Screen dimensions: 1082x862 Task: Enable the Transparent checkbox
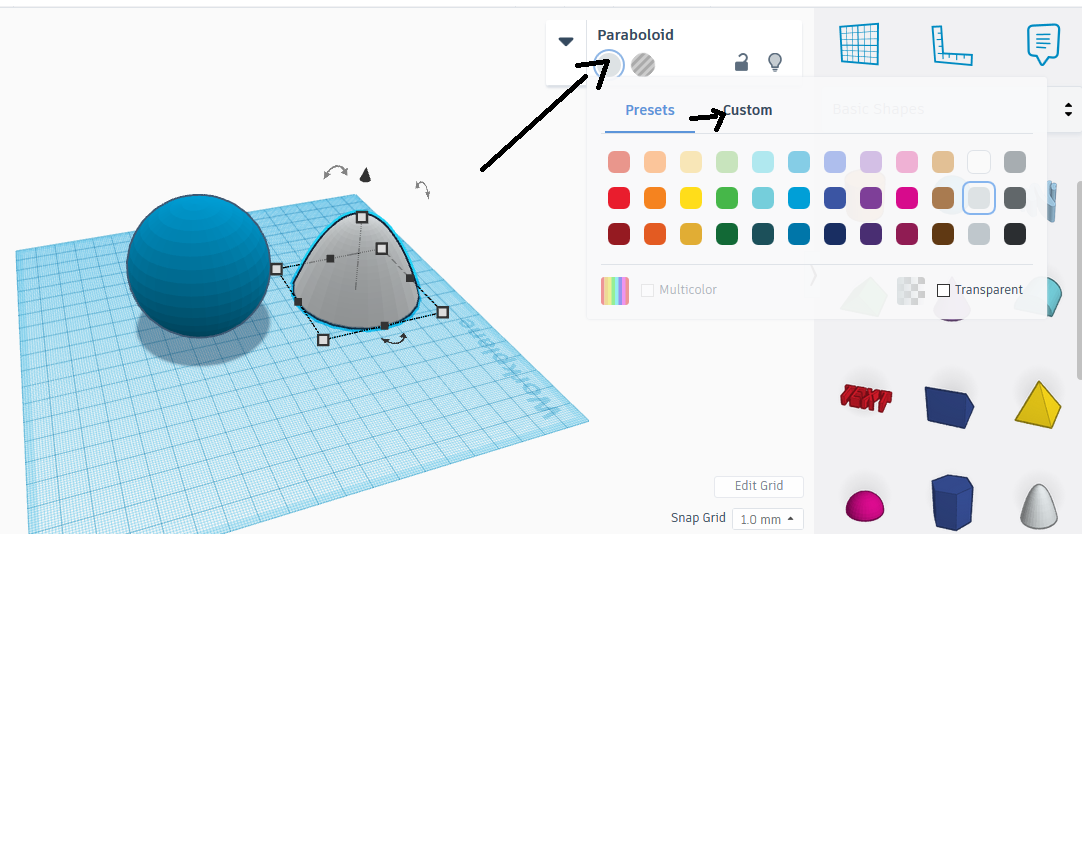(x=943, y=291)
